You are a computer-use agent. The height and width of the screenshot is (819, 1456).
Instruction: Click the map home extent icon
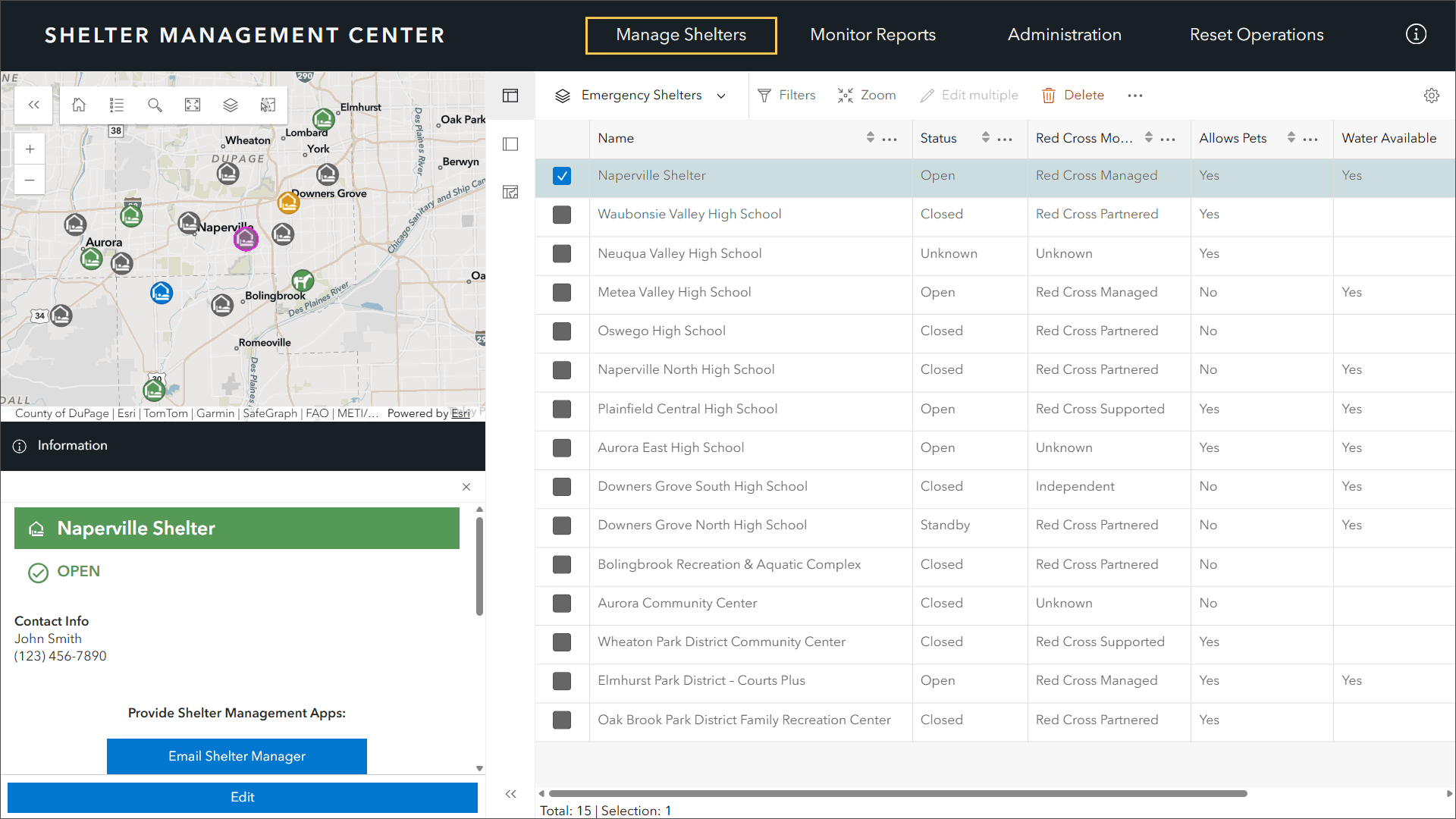(79, 105)
